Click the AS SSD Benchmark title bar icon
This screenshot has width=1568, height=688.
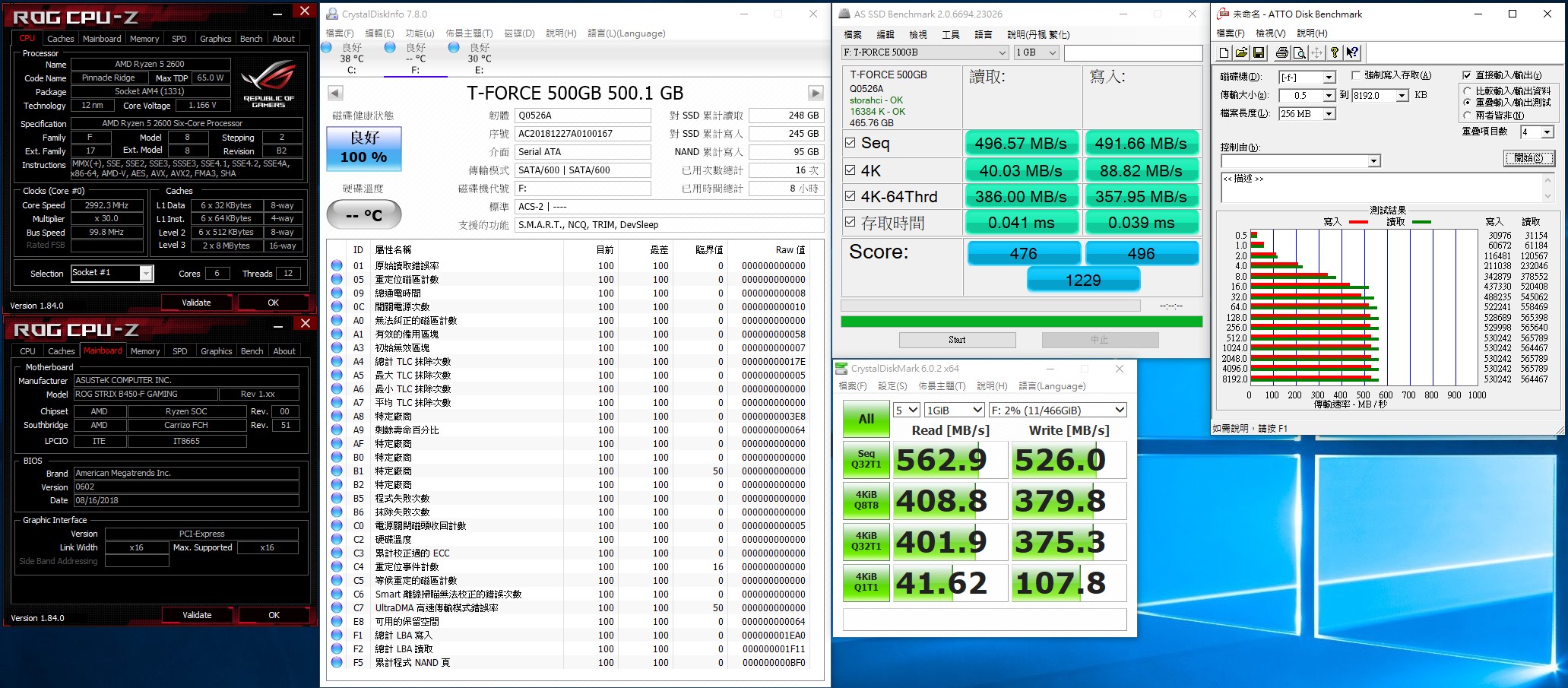click(x=844, y=14)
